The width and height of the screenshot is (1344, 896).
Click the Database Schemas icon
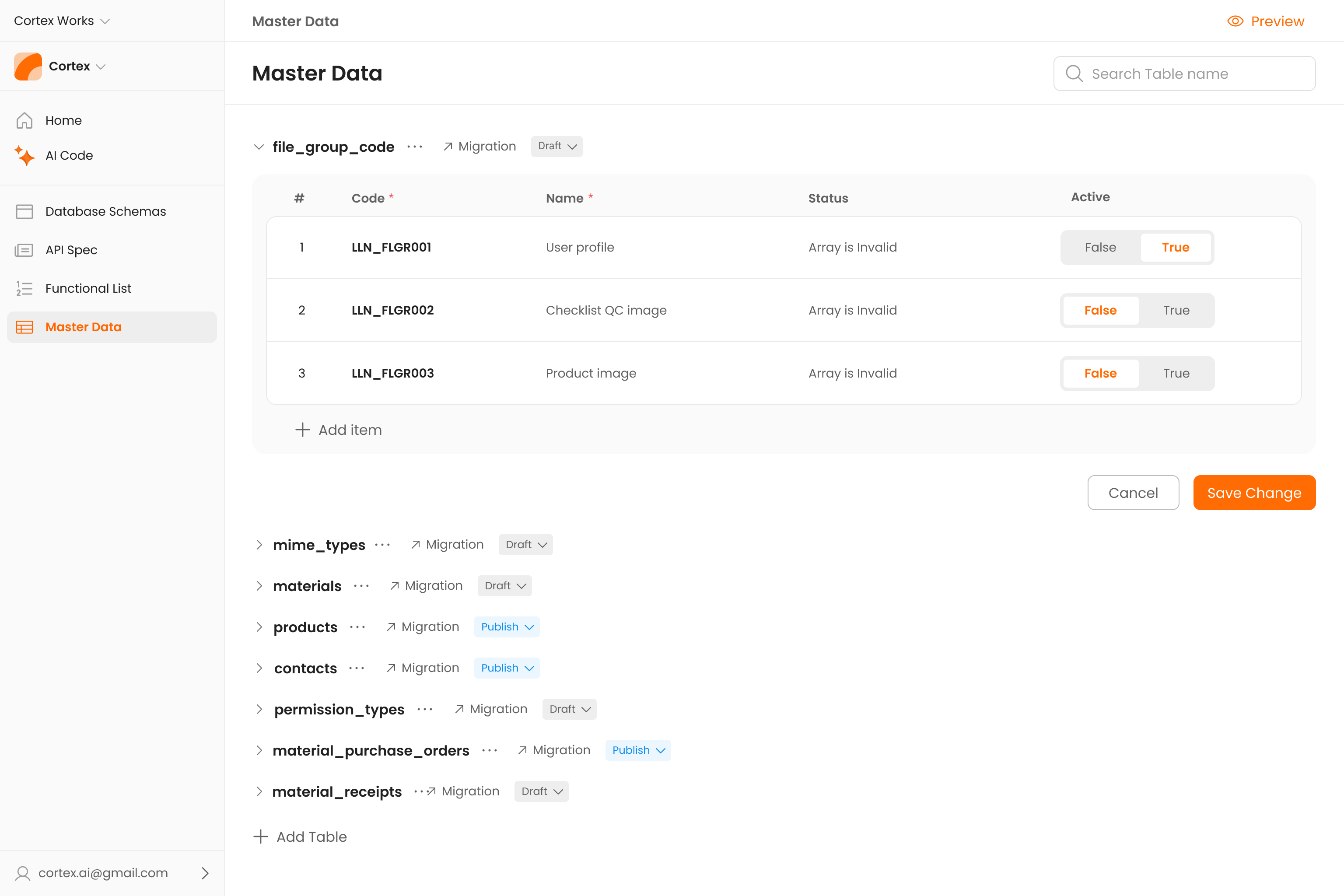pos(24,211)
